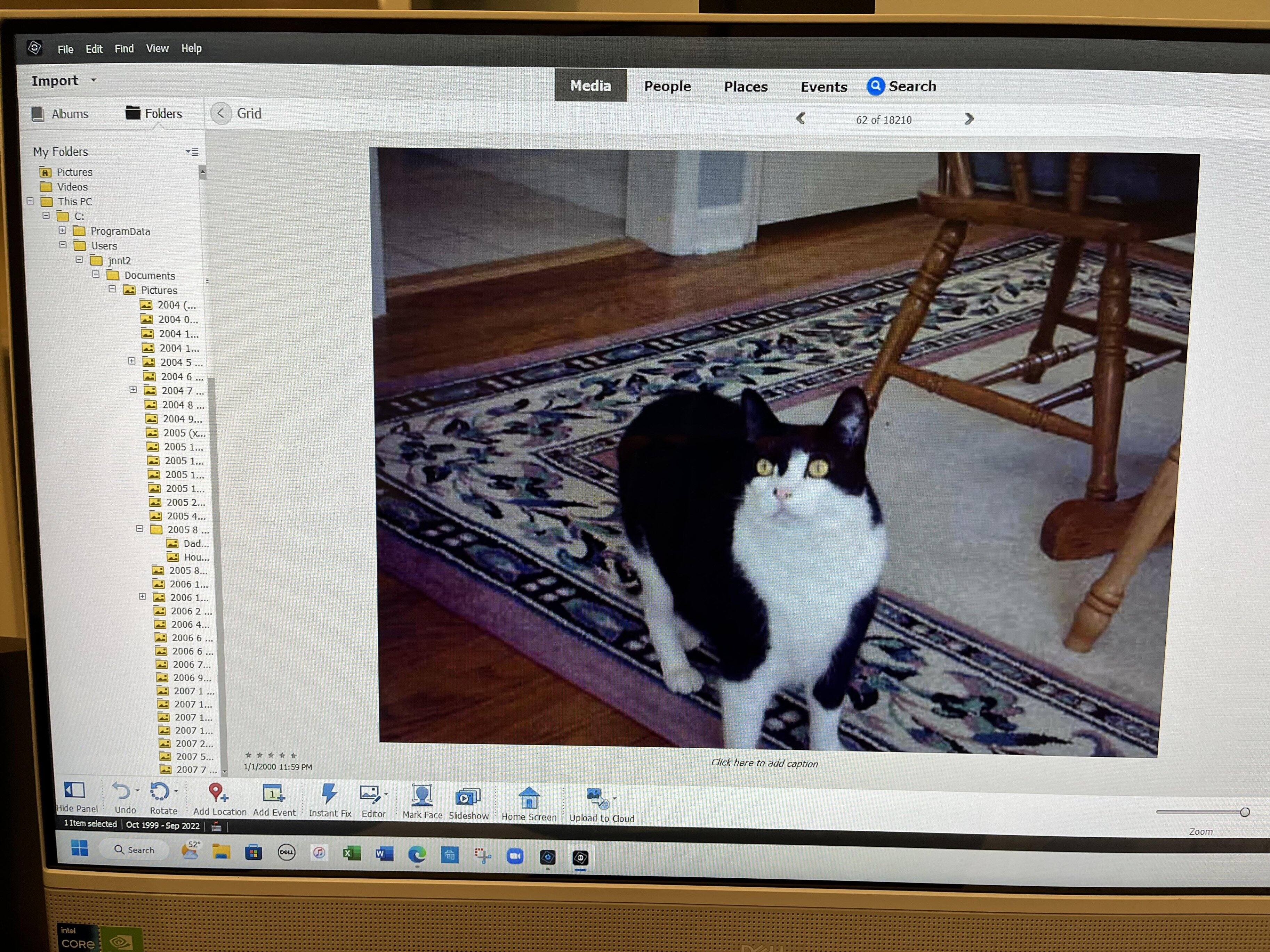Click Upload to Cloud icon
Viewport: 1270px width, 952px height.
[x=596, y=798]
